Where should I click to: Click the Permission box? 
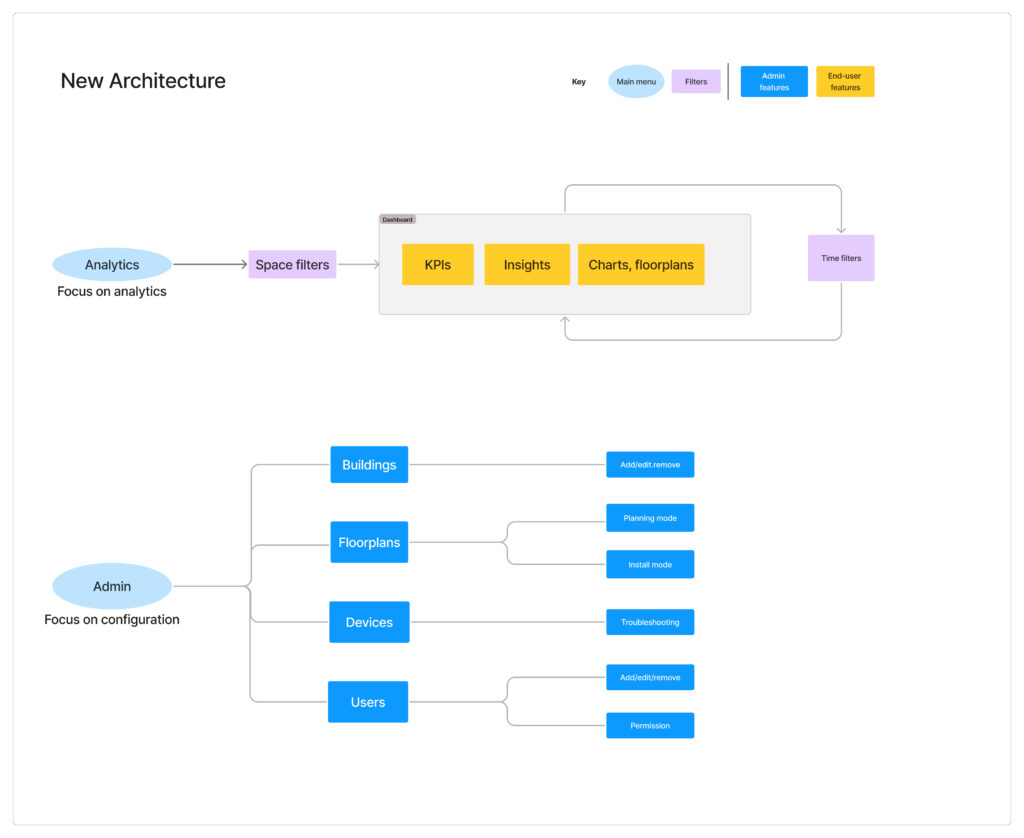pyautogui.click(x=650, y=725)
